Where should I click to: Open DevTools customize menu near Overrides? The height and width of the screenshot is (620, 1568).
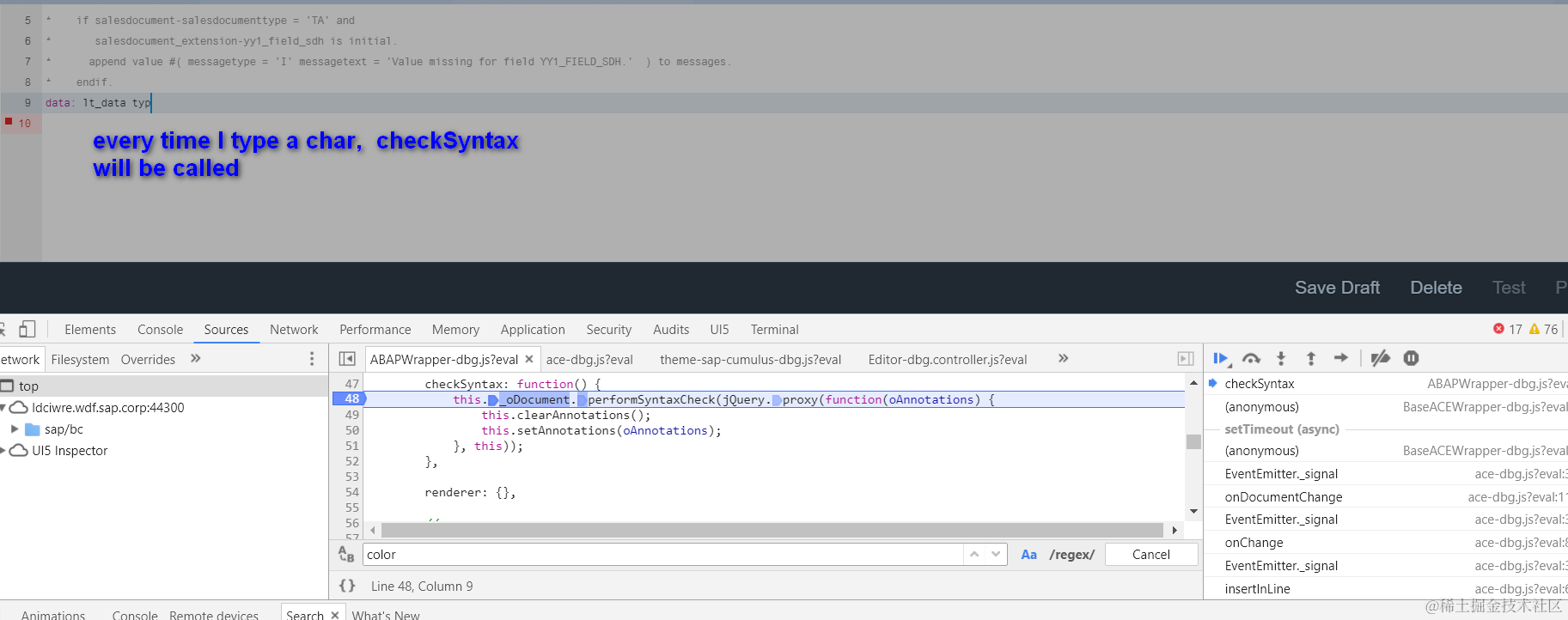[312, 359]
